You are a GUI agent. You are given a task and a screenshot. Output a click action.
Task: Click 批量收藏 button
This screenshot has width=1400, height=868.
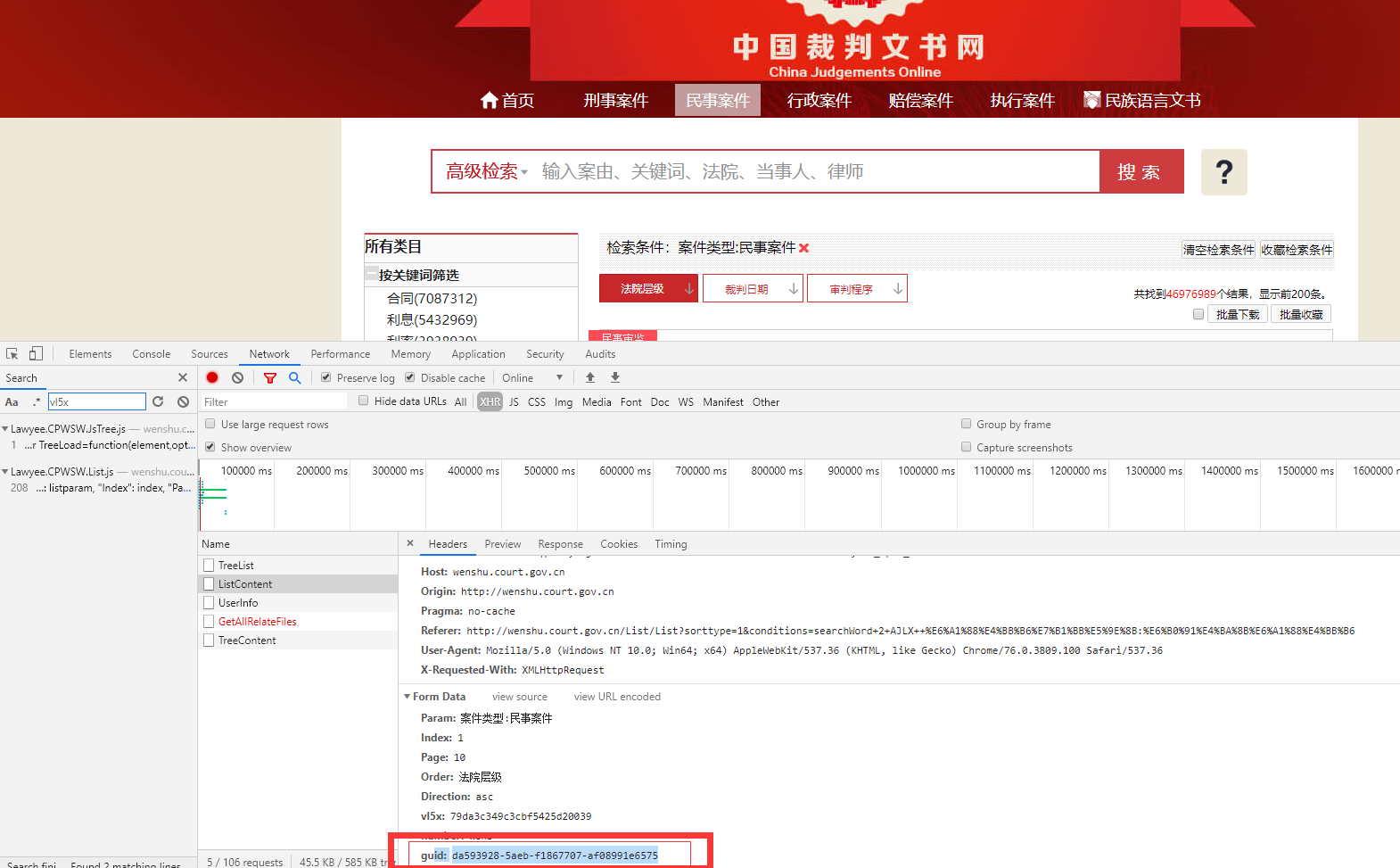click(x=1301, y=314)
